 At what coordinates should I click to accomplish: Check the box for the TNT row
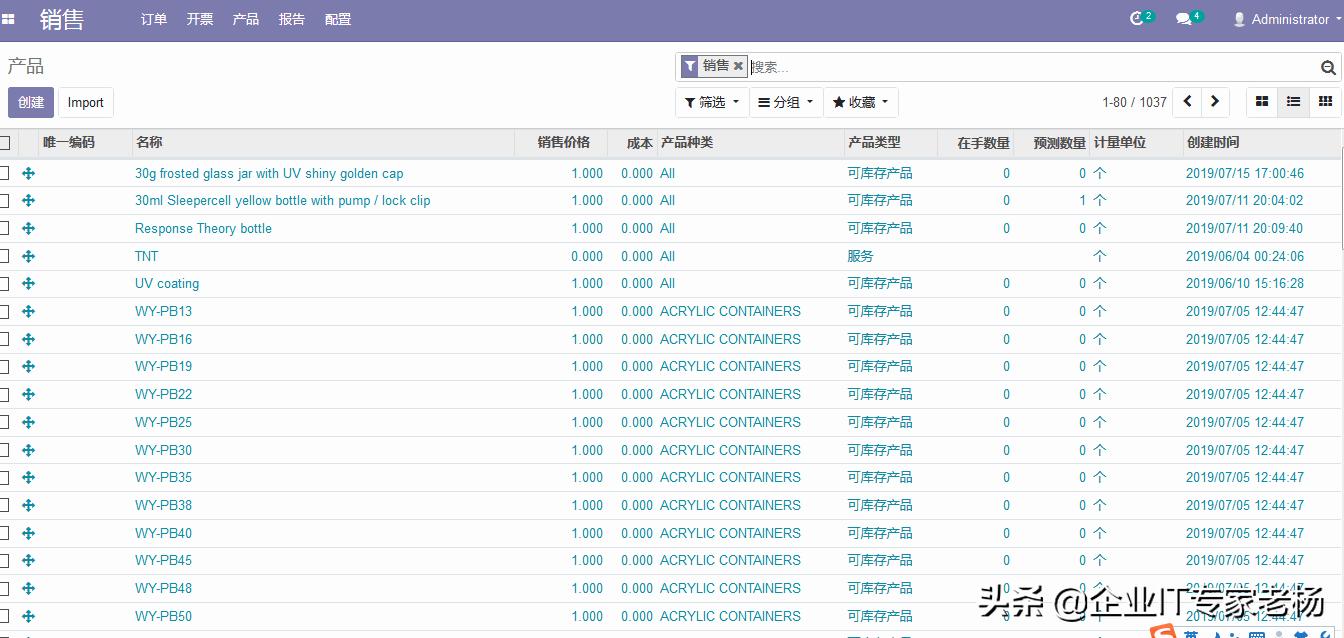[x=4, y=256]
